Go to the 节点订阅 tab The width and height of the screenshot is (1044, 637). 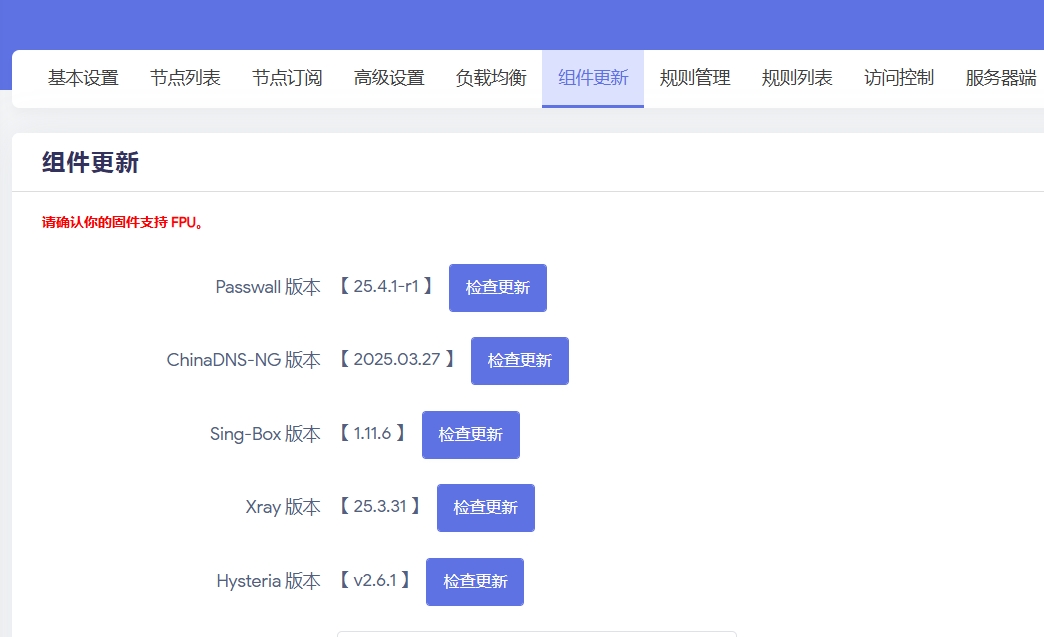287,78
